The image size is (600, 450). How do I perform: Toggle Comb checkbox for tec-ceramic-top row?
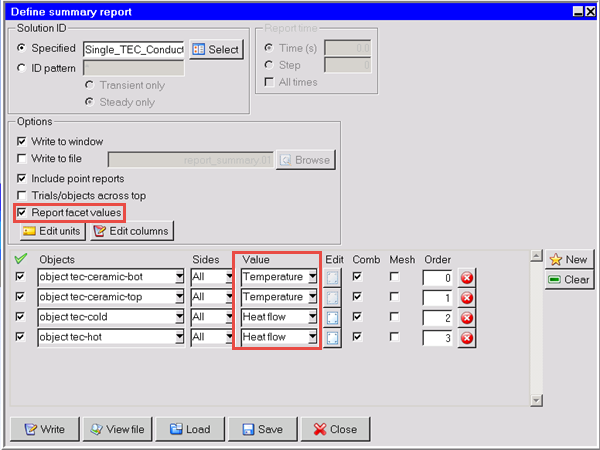click(x=357, y=297)
